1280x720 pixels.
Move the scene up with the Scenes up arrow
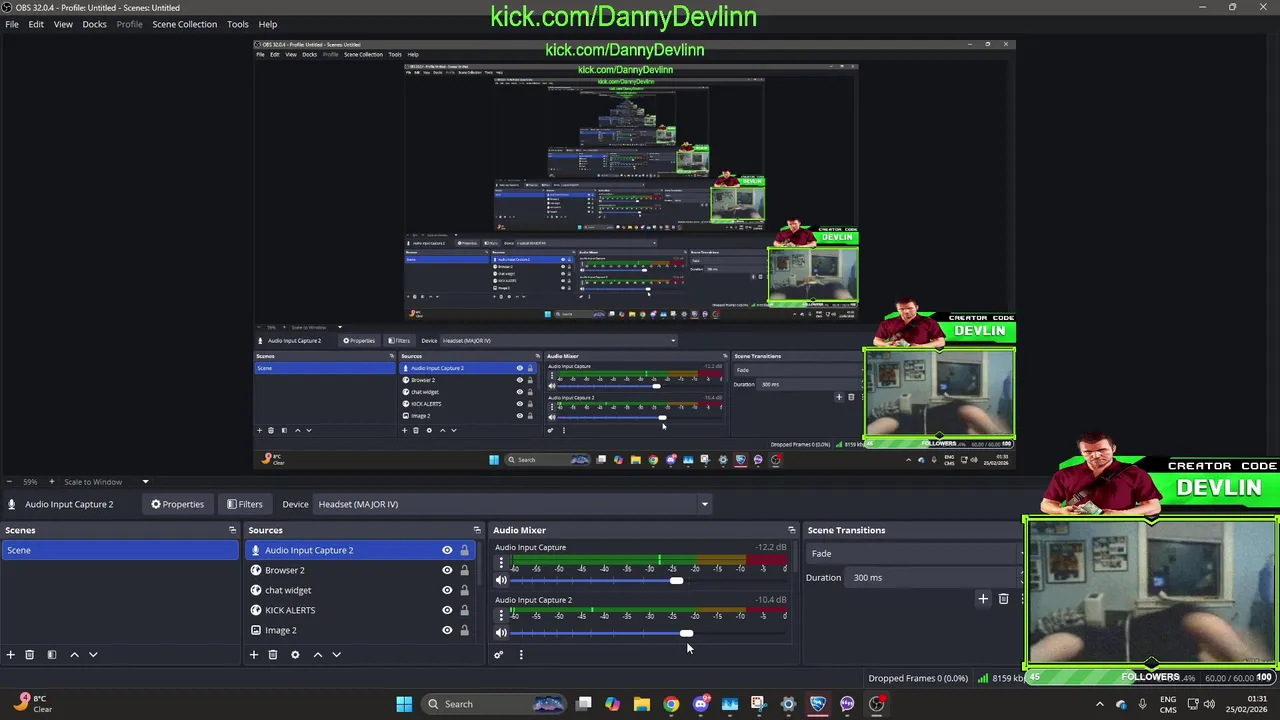pos(74,655)
